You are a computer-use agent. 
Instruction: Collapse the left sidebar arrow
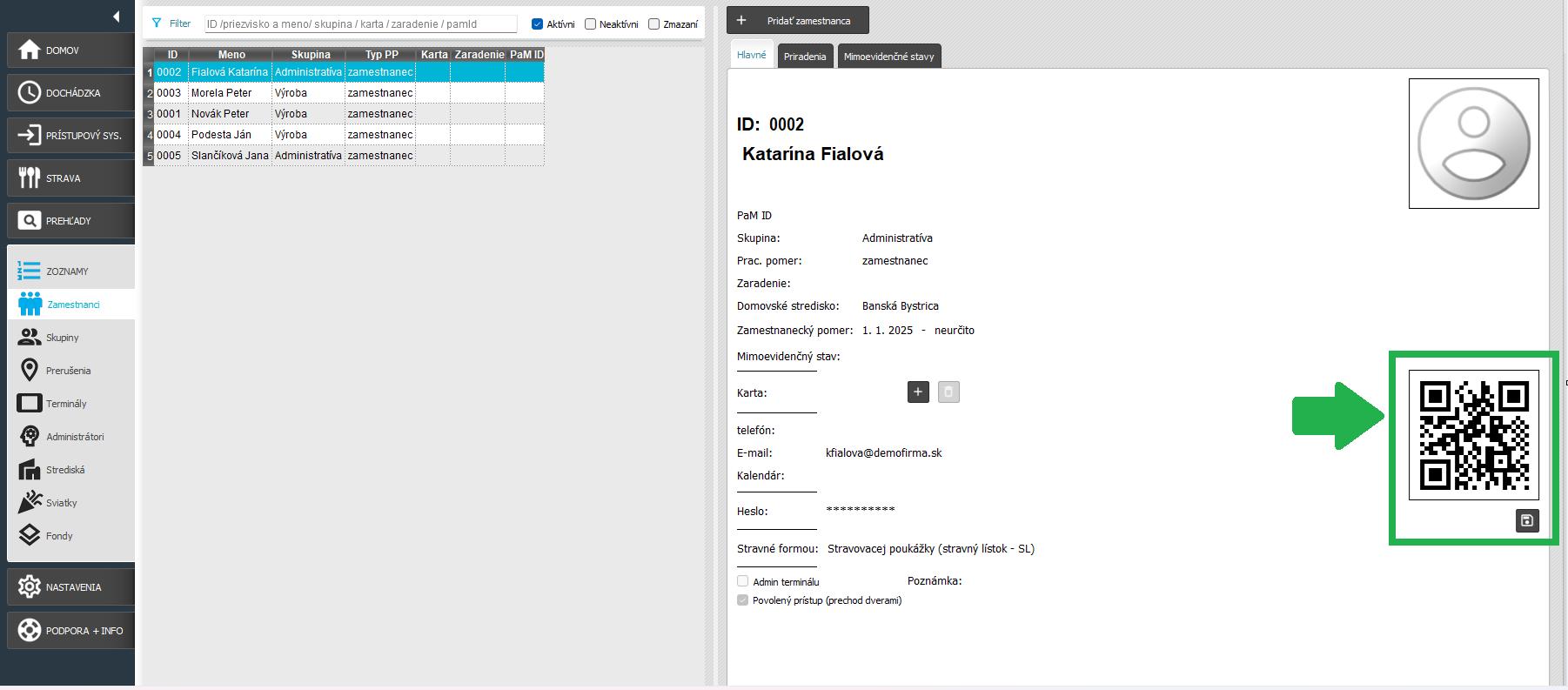[x=117, y=17]
